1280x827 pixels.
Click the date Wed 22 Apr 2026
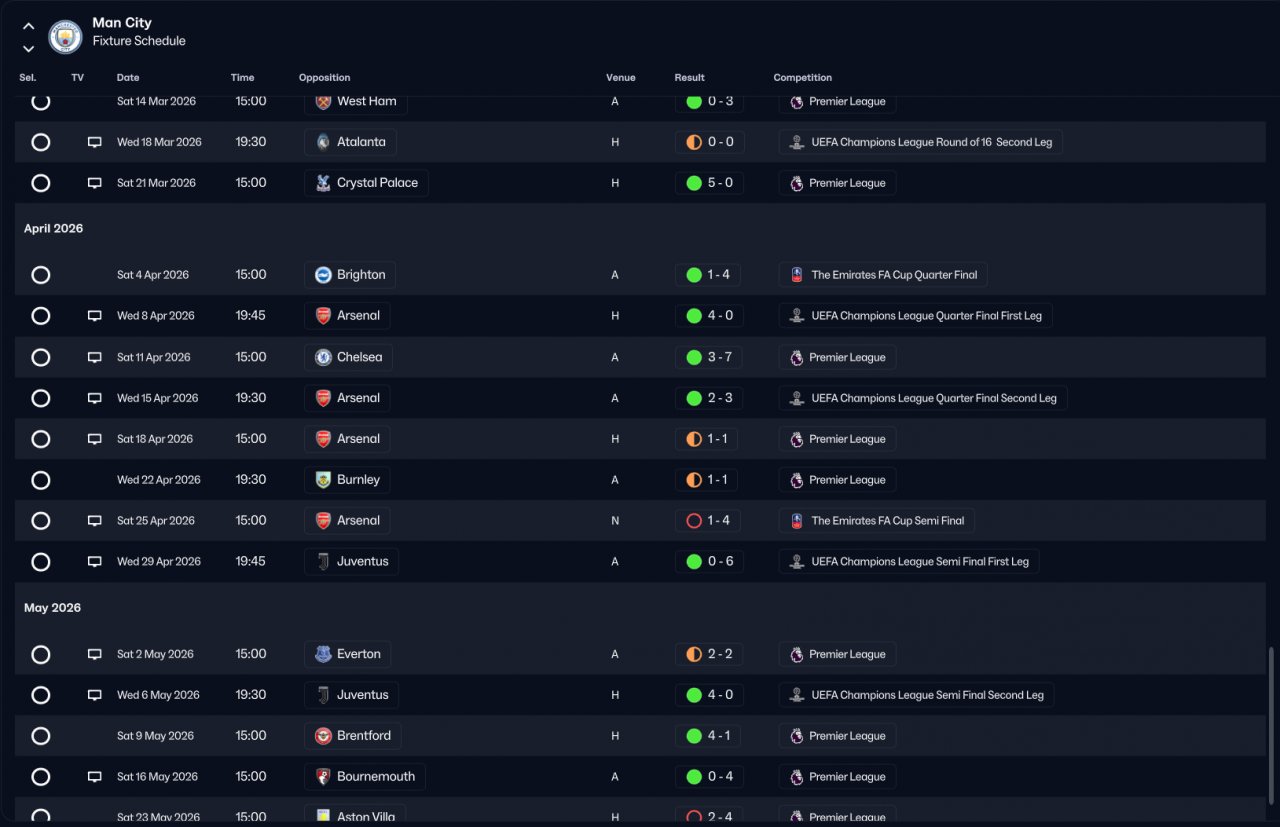(x=159, y=480)
